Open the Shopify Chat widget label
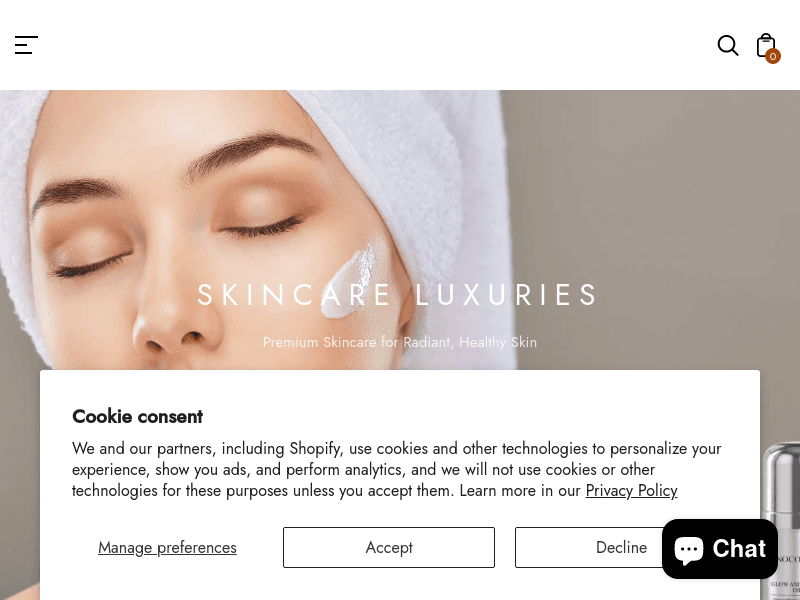The height and width of the screenshot is (600, 800). [x=738, y=549]
